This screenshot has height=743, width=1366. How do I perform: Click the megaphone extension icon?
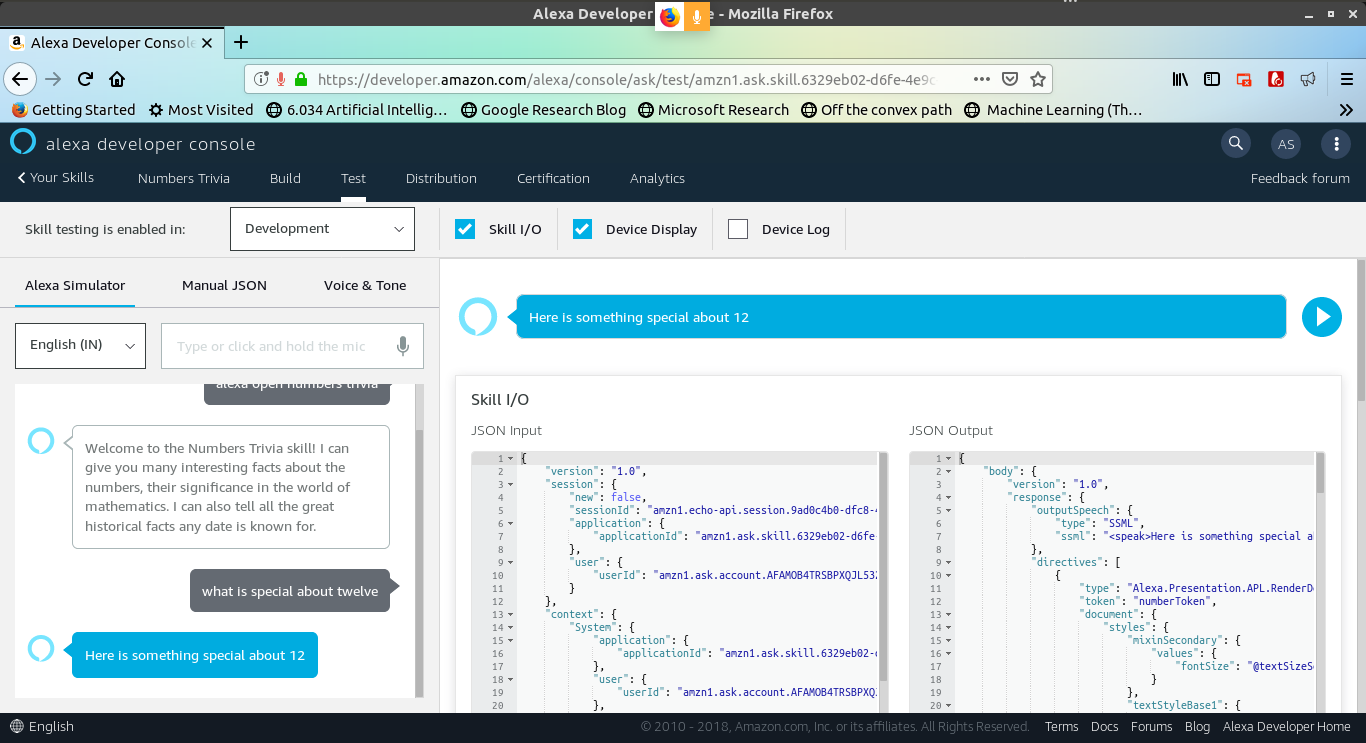pos(1307,79)
